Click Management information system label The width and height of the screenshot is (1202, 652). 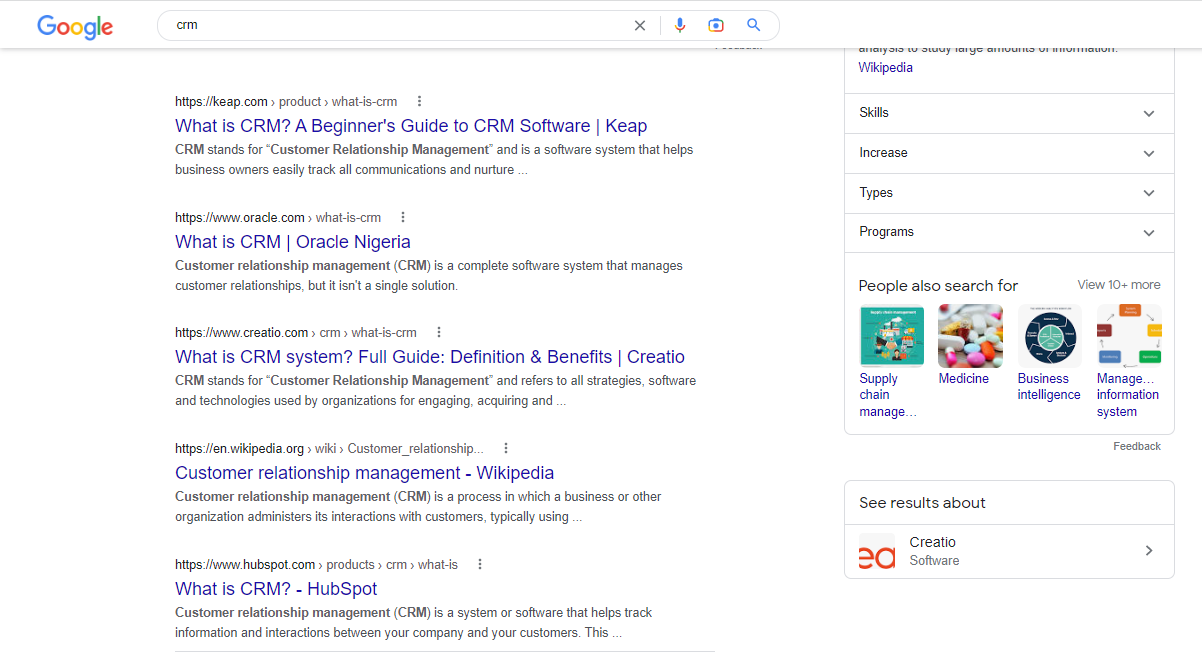[1128, 395]
